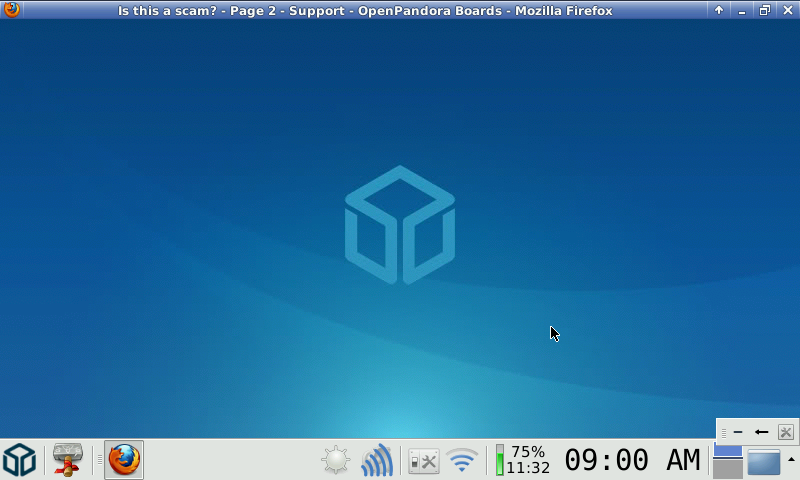Close the small floating panel with its X button
The height and width of the screenshot is (480, 800).
point(785,432)
